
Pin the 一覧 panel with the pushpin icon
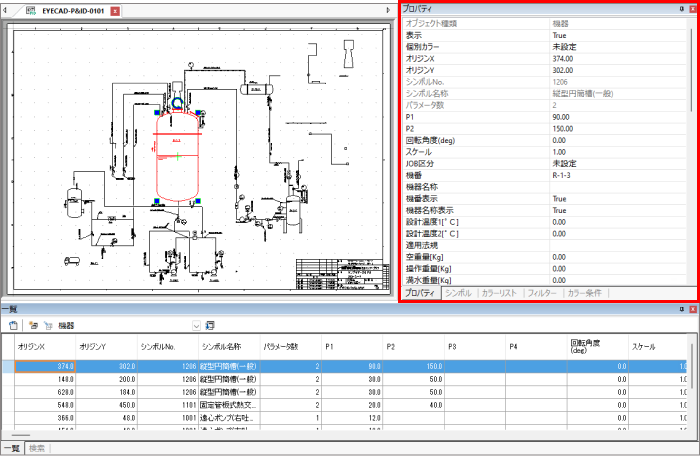click(x=680, y=310)
